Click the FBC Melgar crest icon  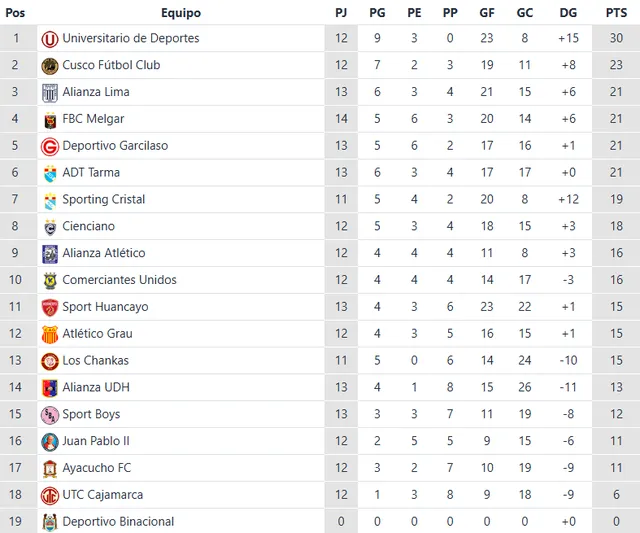pos(50,120)
